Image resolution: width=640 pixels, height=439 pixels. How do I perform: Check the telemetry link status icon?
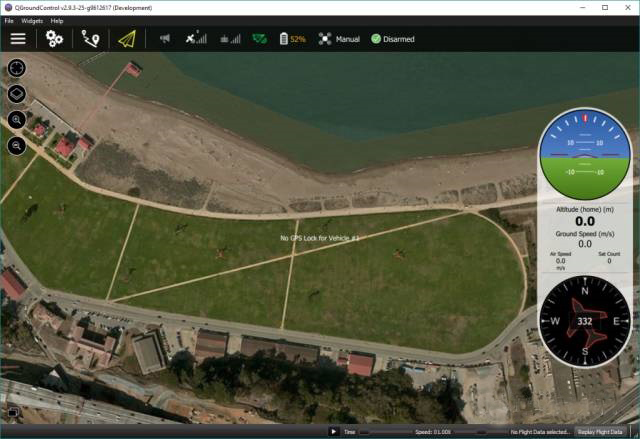[x=260, y=39]
